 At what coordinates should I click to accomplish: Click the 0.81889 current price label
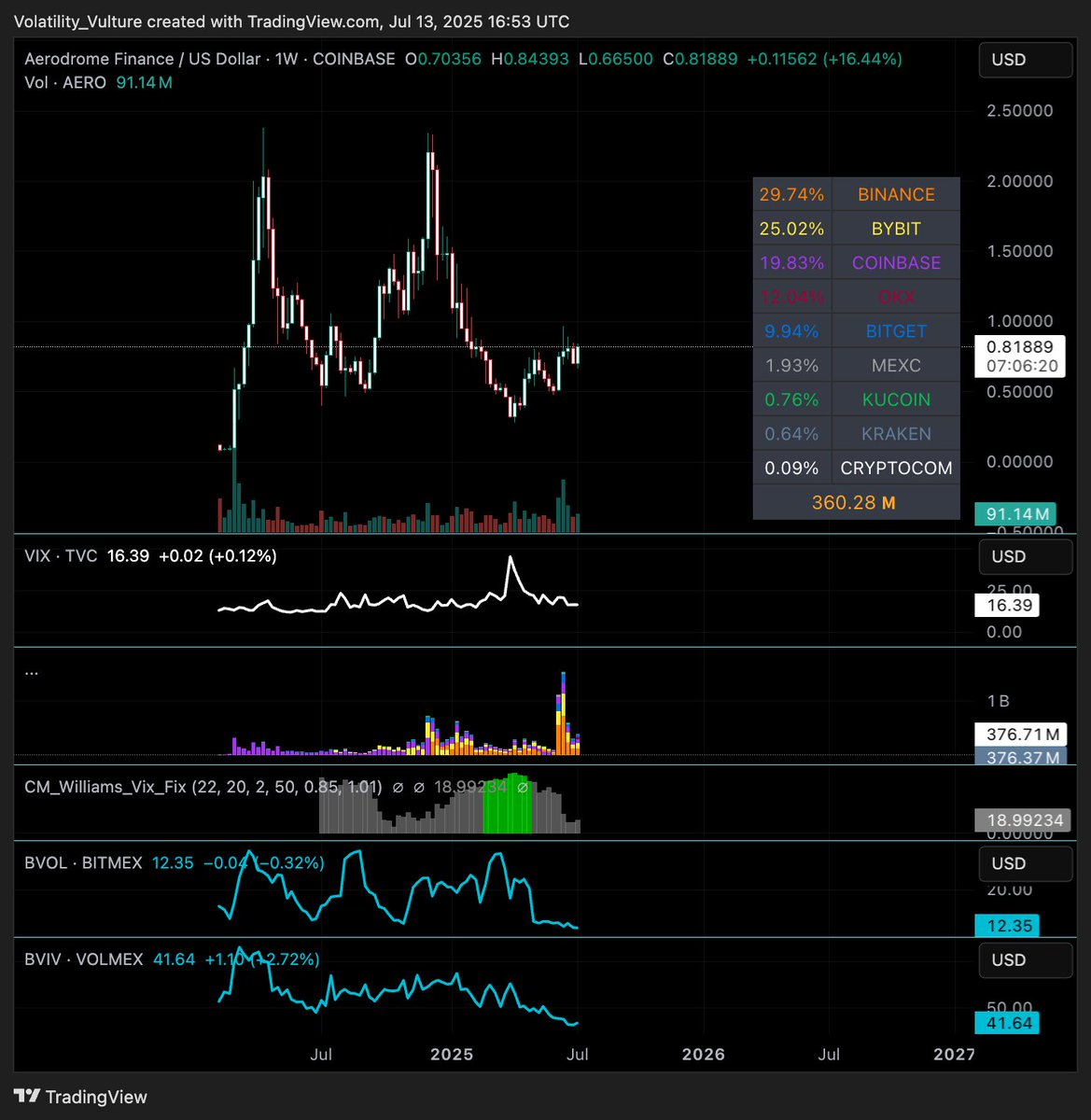1021,346
